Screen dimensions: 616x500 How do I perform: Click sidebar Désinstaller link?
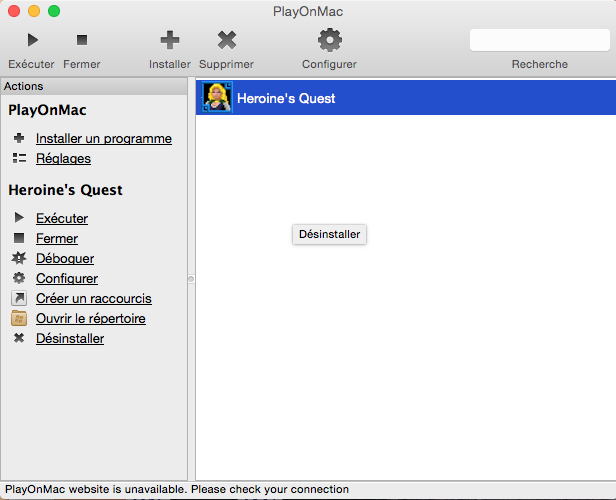coord(70,339)
